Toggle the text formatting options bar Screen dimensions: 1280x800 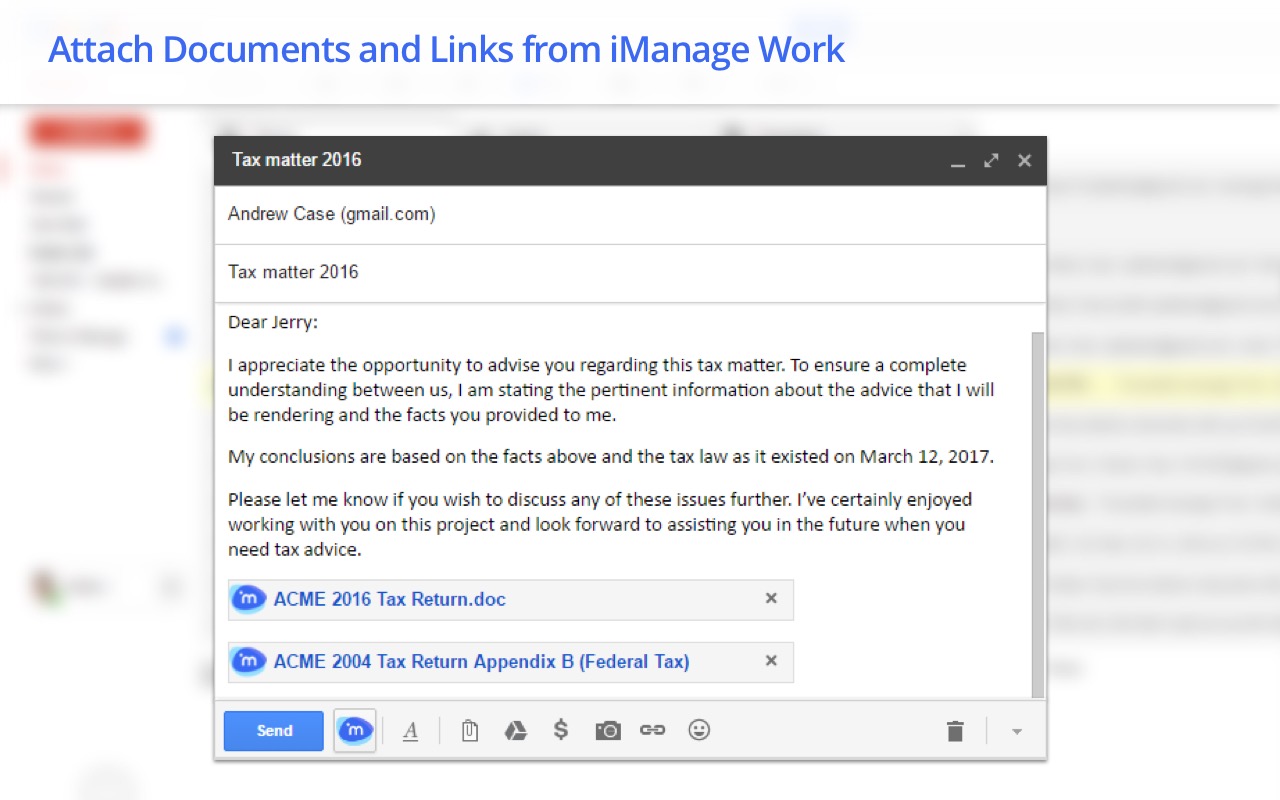point(411,730)
